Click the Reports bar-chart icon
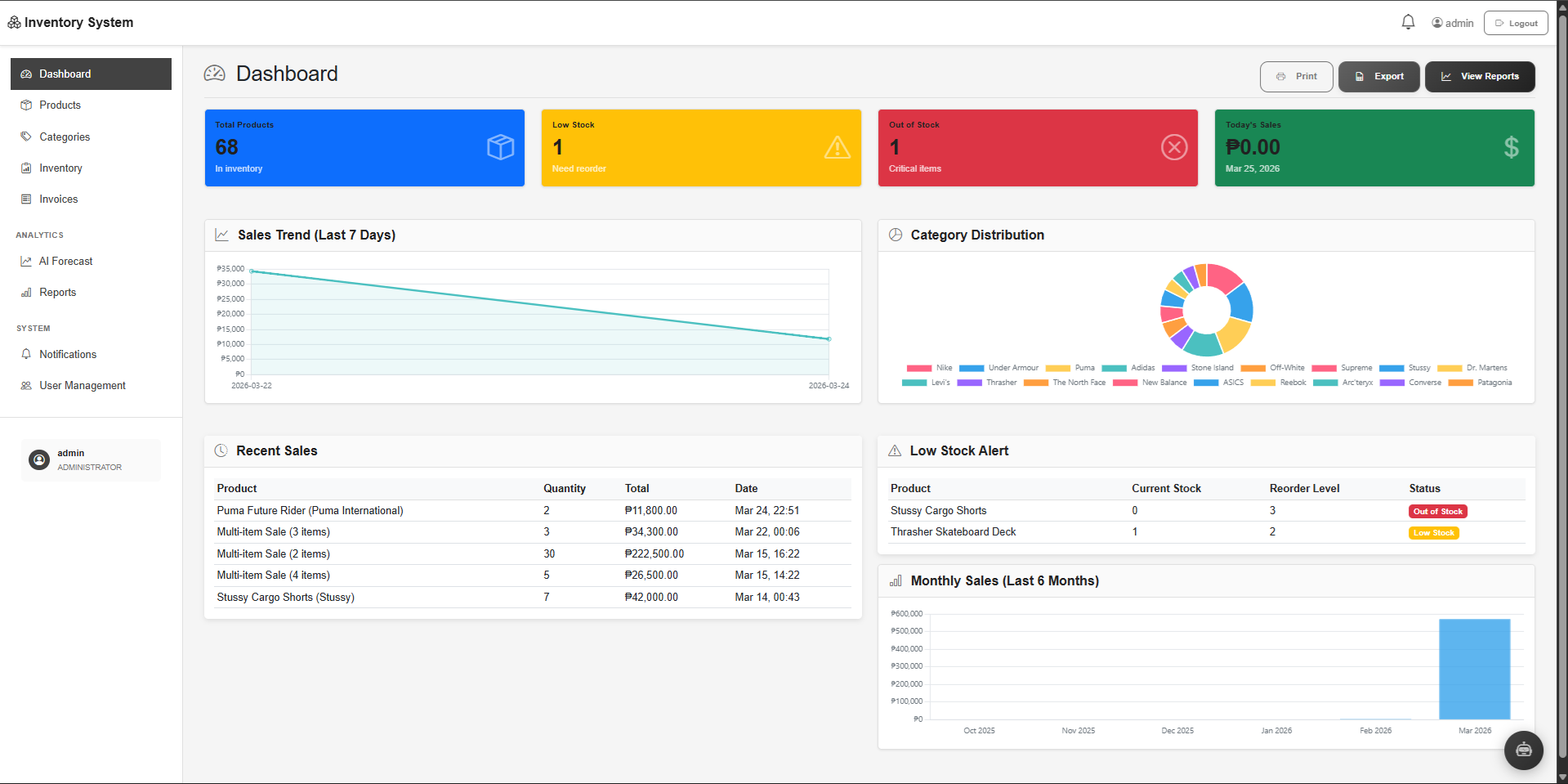This screenshot has height=784, width=1568. click(x=27, y=292)
